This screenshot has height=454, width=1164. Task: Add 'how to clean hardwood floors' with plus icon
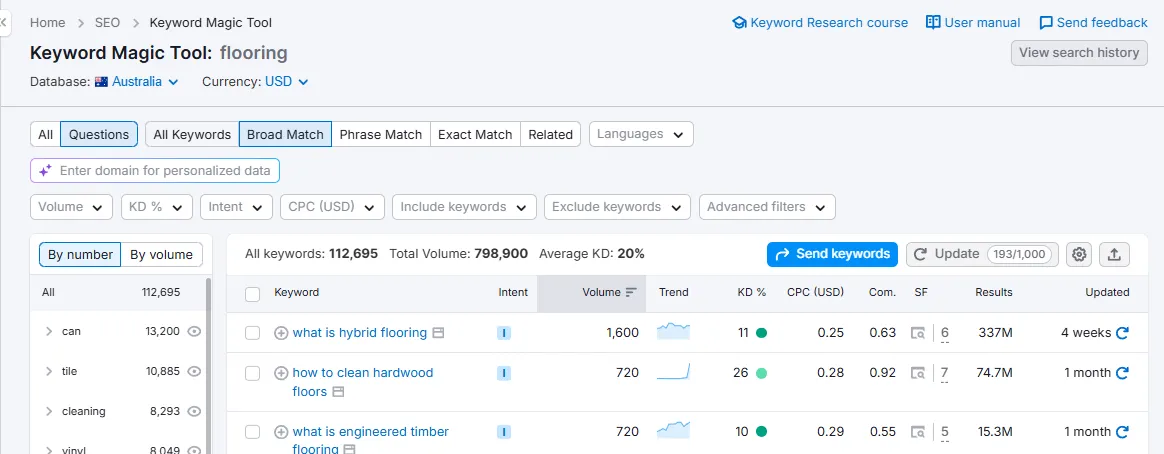(x=281, y=372)
